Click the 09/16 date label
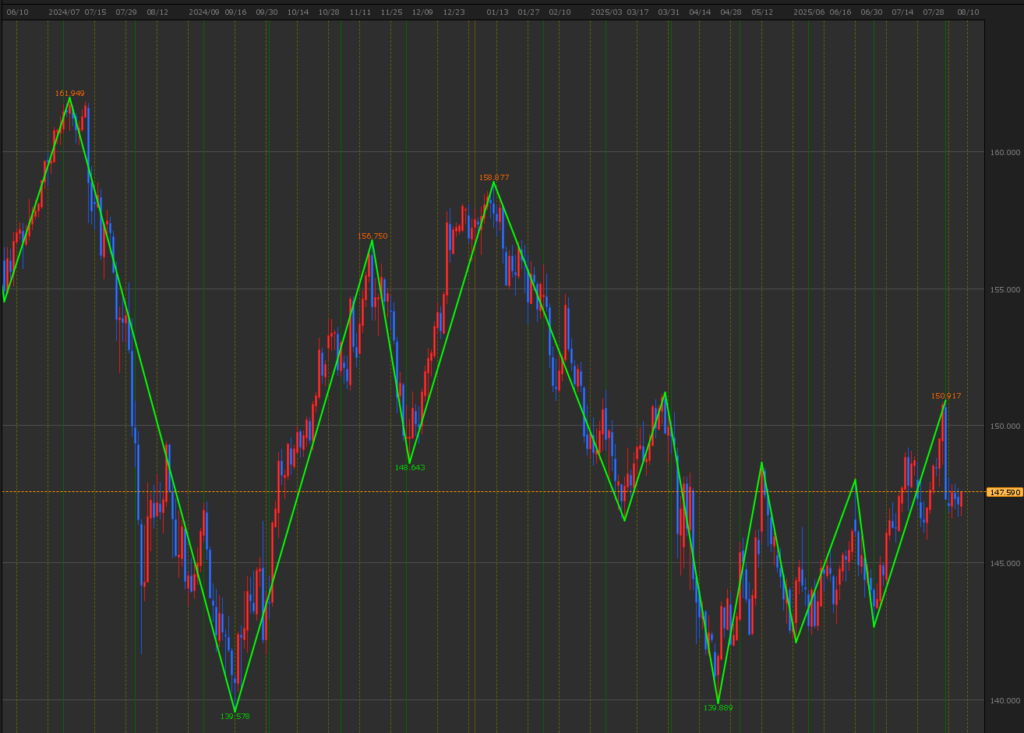 [235, 12]
